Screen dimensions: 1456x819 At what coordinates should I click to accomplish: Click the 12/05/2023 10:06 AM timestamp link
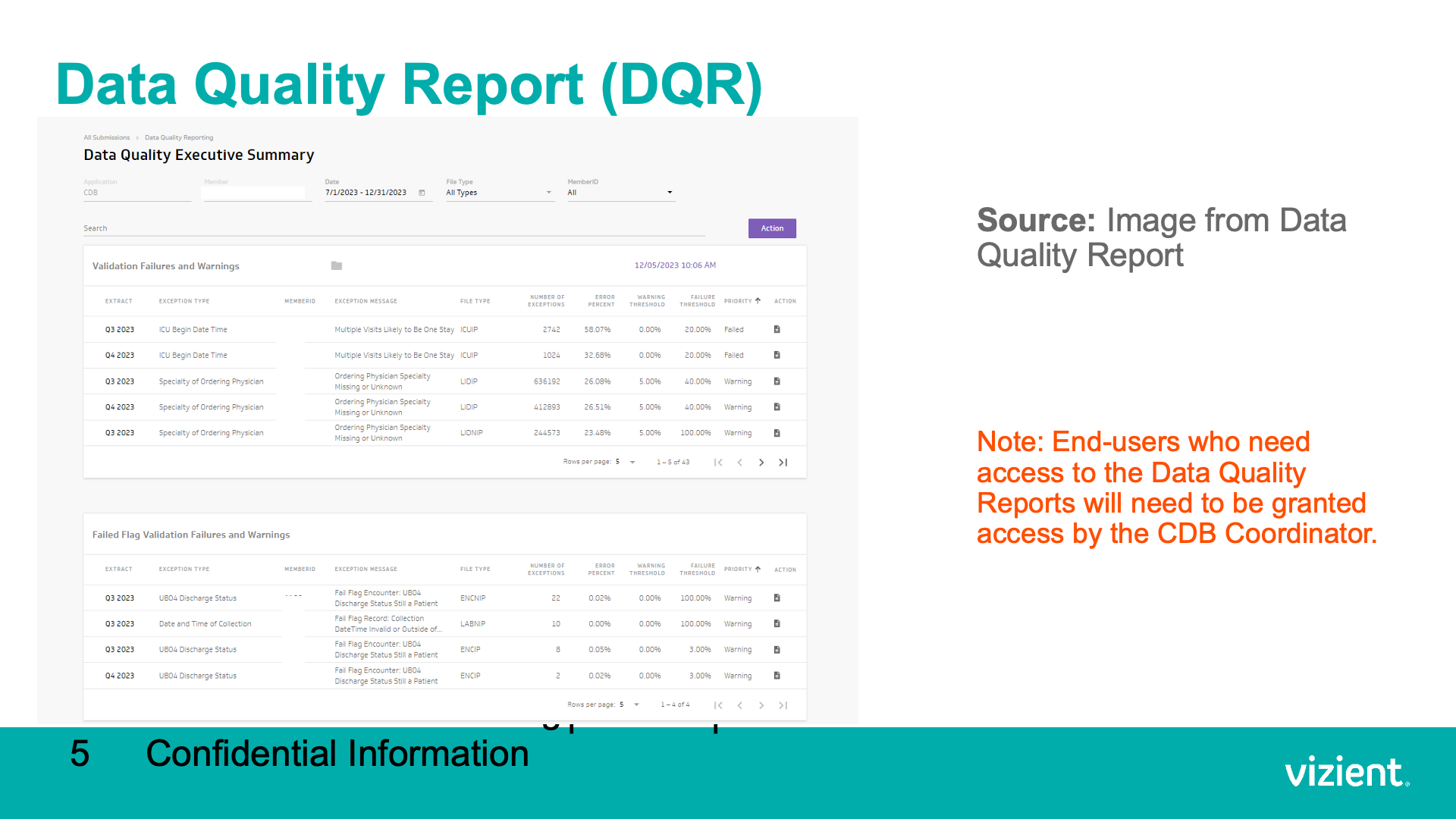pos(675,265)
